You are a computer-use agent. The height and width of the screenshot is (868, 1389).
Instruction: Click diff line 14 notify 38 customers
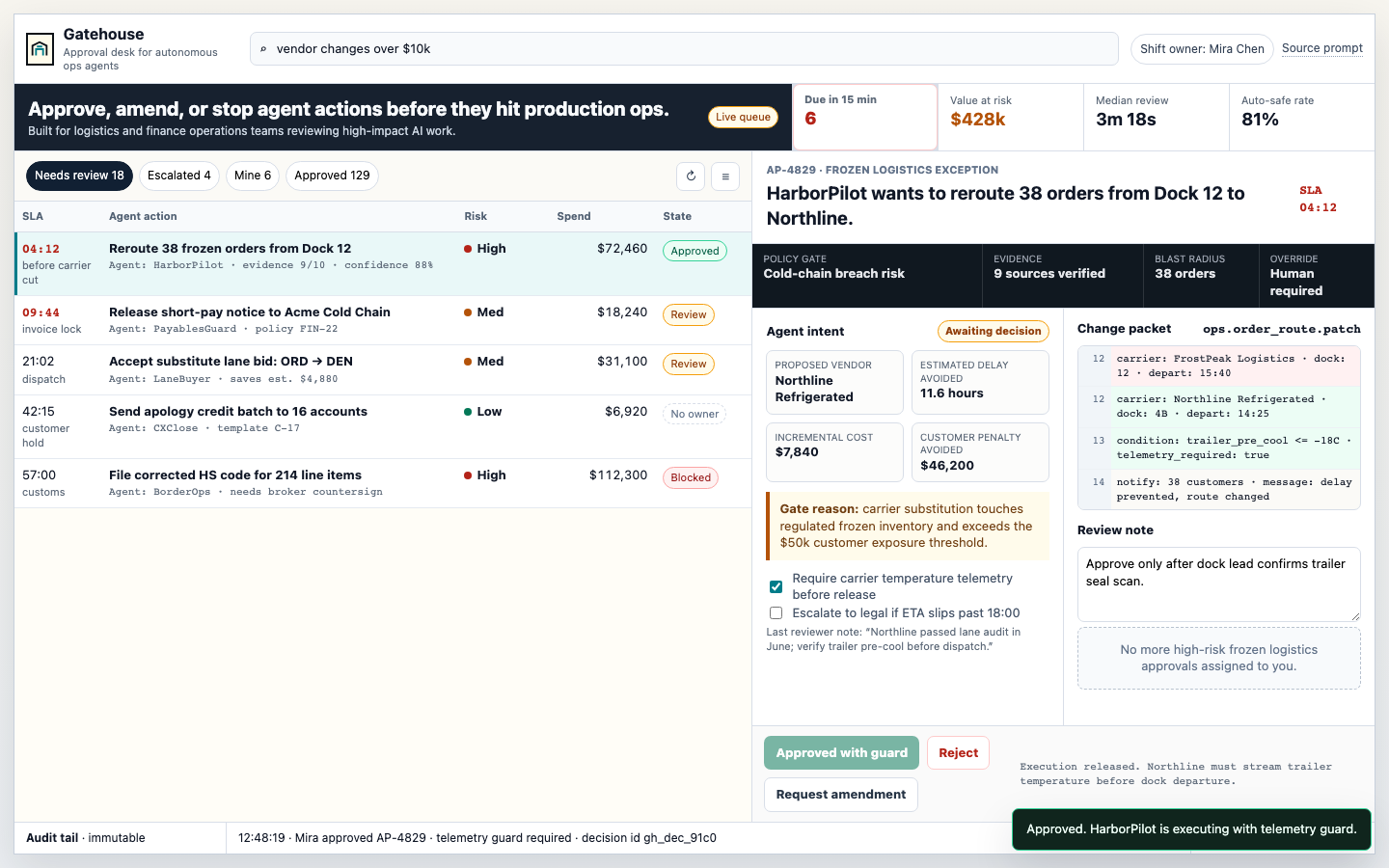1219,490
